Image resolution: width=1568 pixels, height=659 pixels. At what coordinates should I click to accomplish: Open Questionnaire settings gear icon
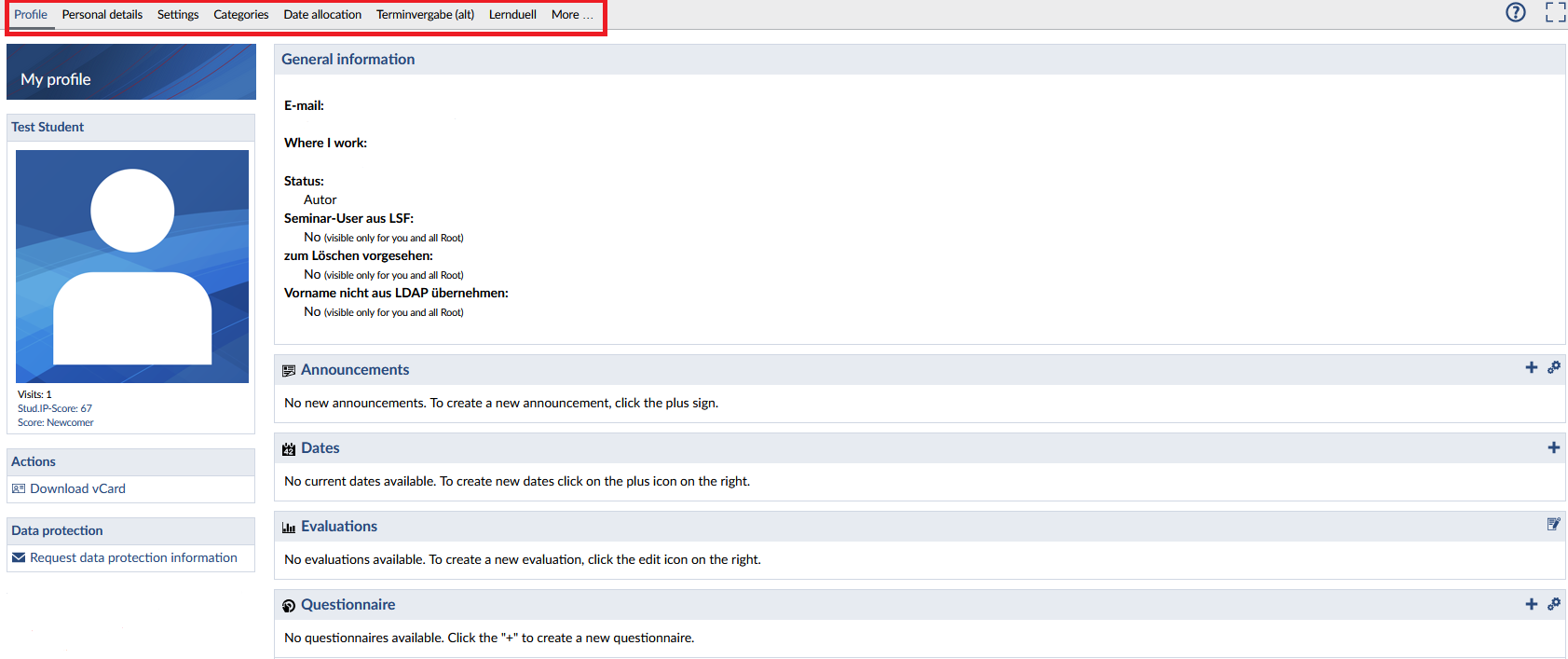[x=1554, y=604]
